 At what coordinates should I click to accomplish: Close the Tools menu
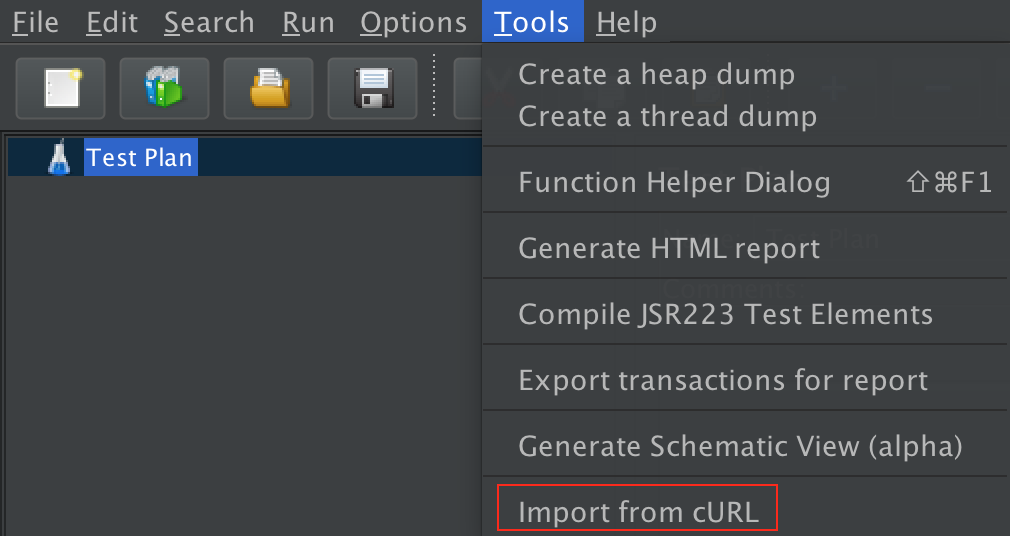532,22
